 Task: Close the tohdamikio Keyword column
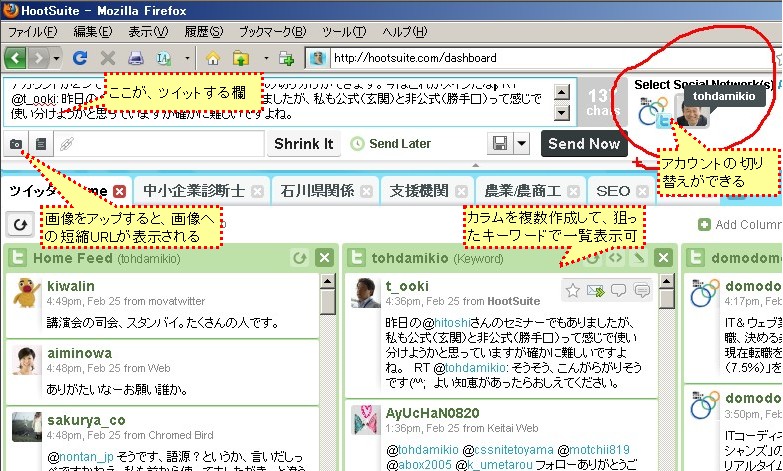pos(663,258)
